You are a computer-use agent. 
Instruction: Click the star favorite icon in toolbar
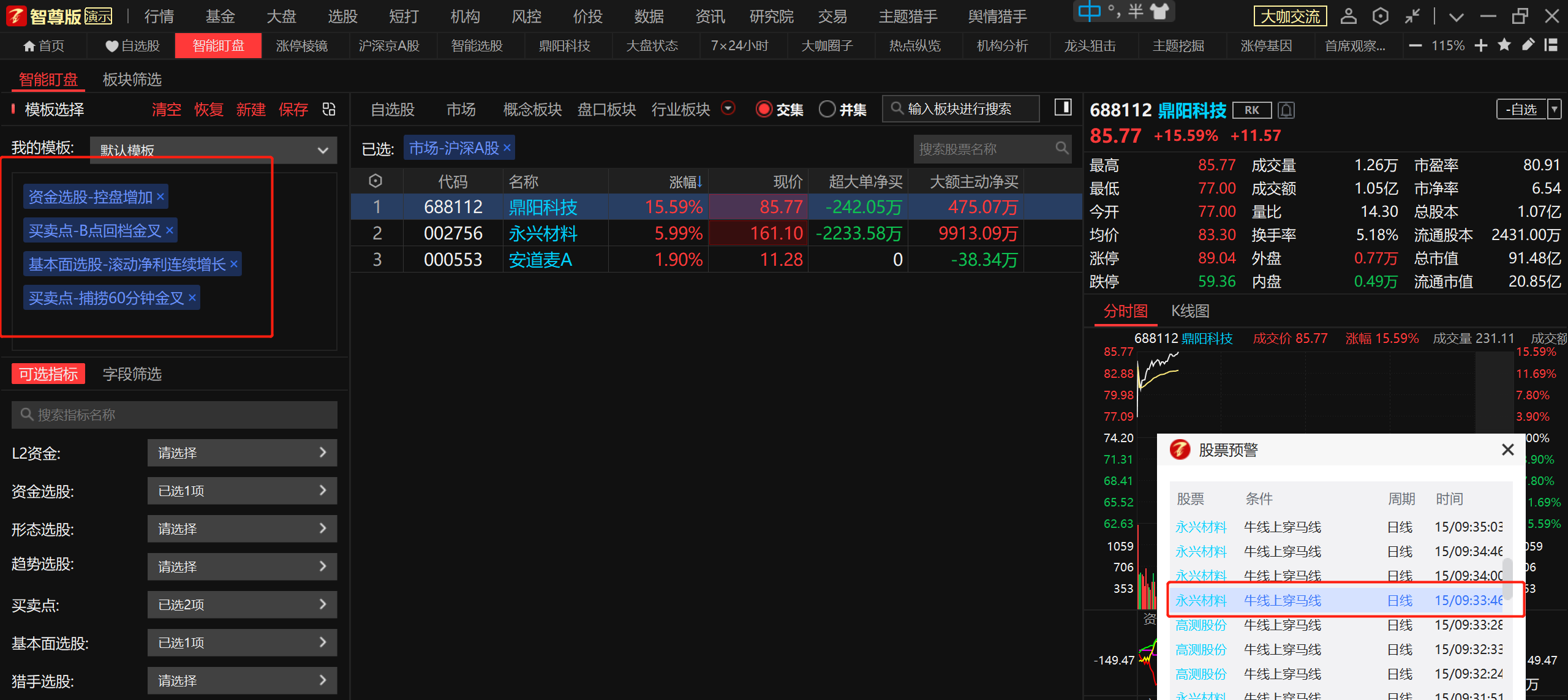tap(1504, 45)
